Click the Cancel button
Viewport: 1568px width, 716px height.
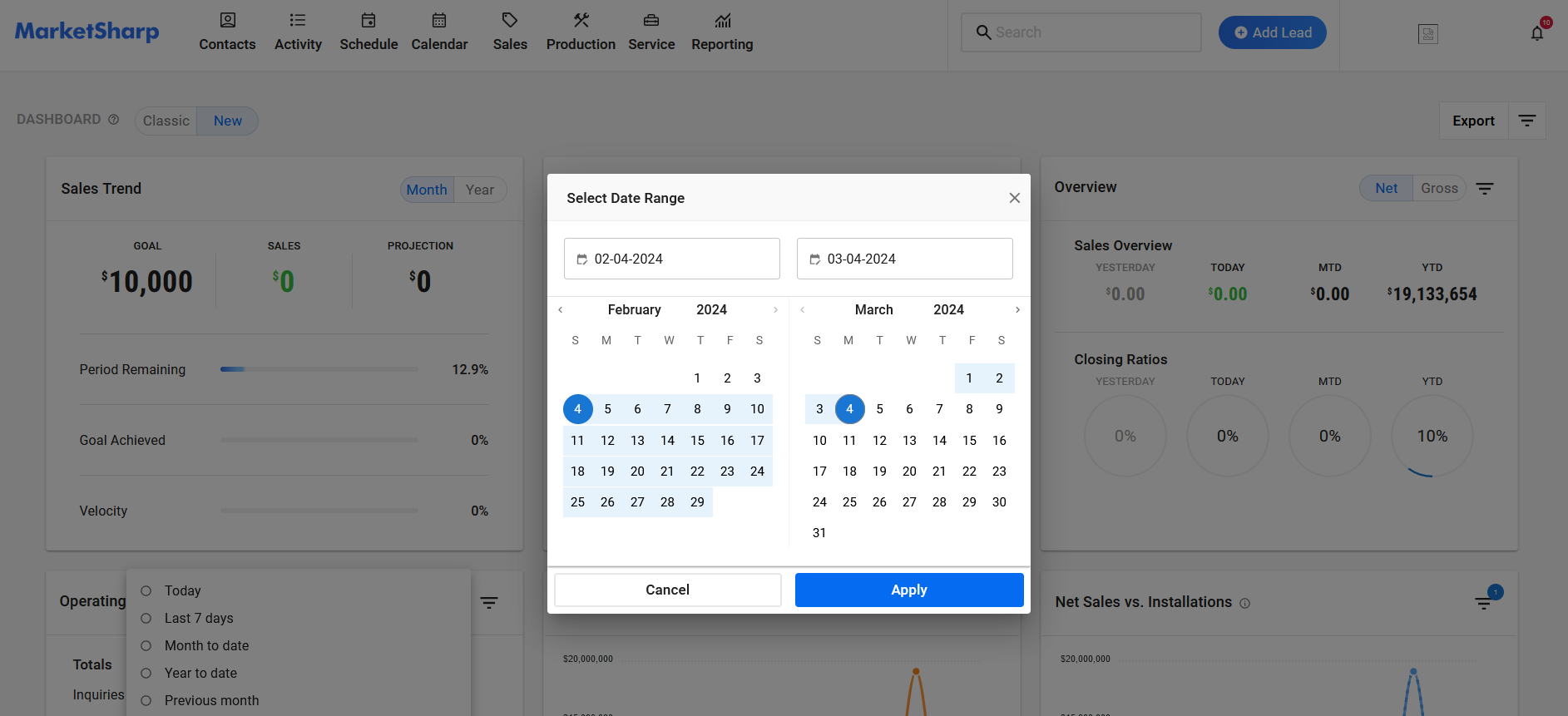coord(668,590)
